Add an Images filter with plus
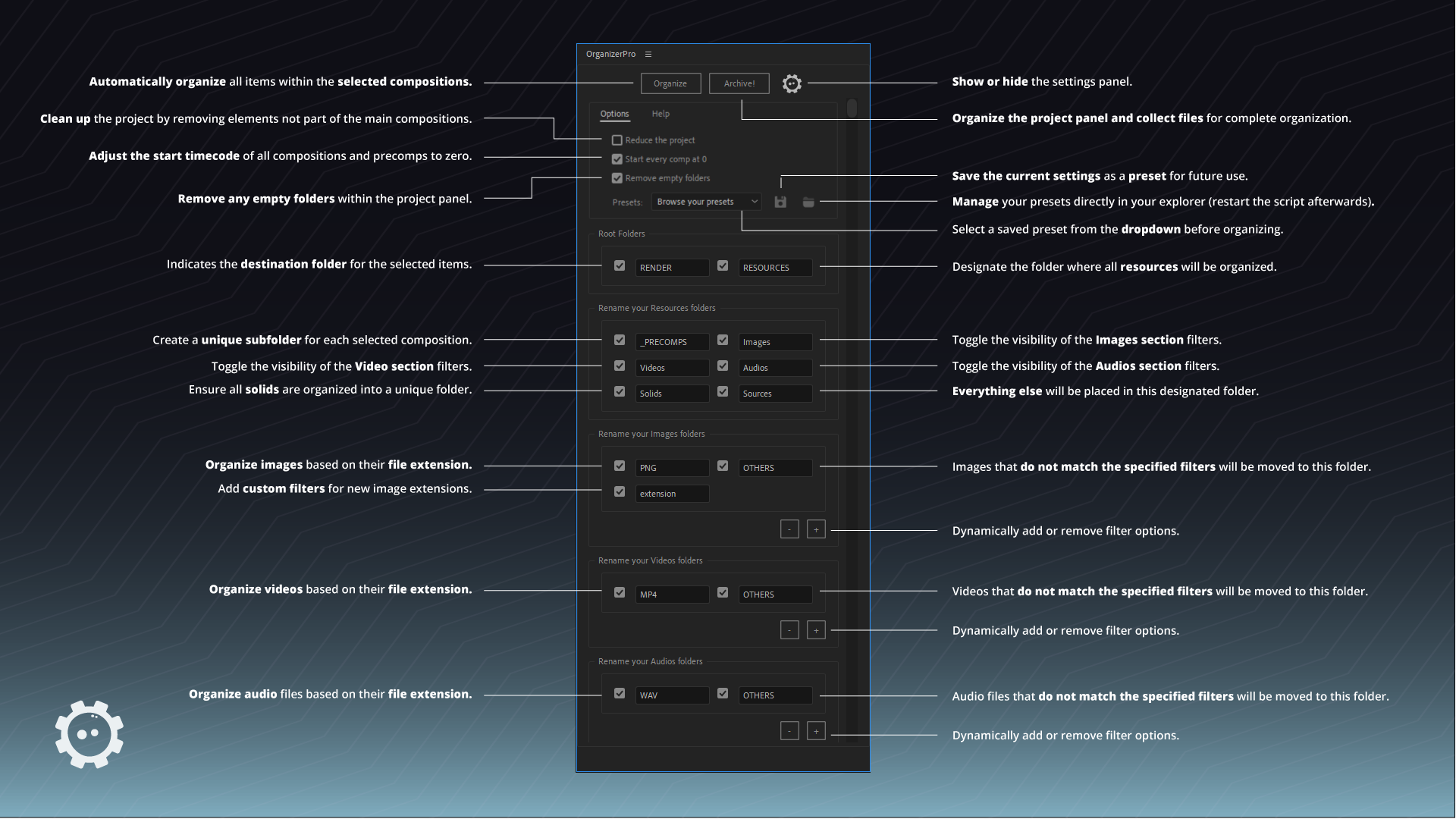The height and width of the screenshot is (819, 1456). (x=816, y=529)
